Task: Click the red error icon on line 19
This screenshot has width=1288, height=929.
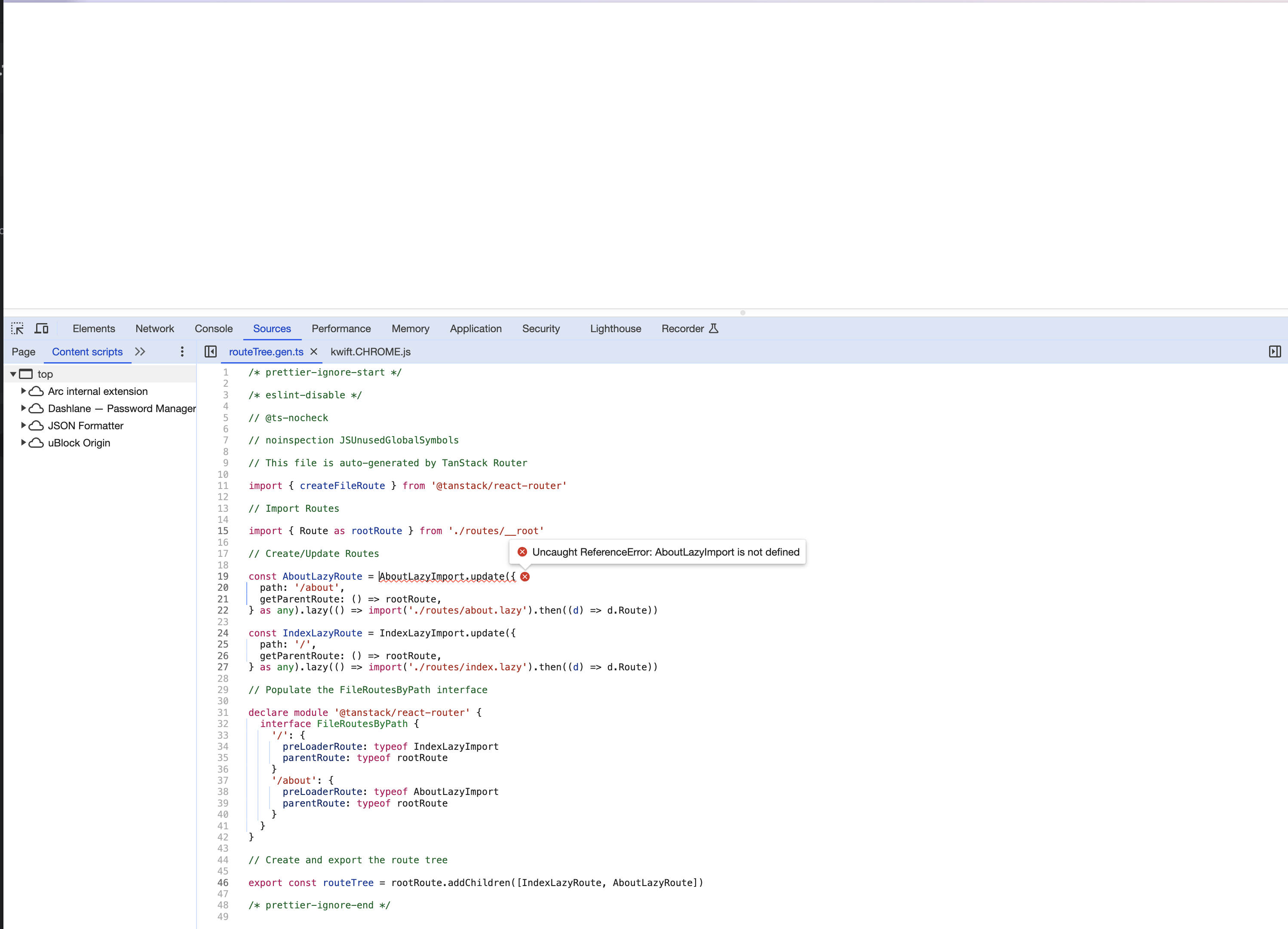Action: click(x=525, y=577)
